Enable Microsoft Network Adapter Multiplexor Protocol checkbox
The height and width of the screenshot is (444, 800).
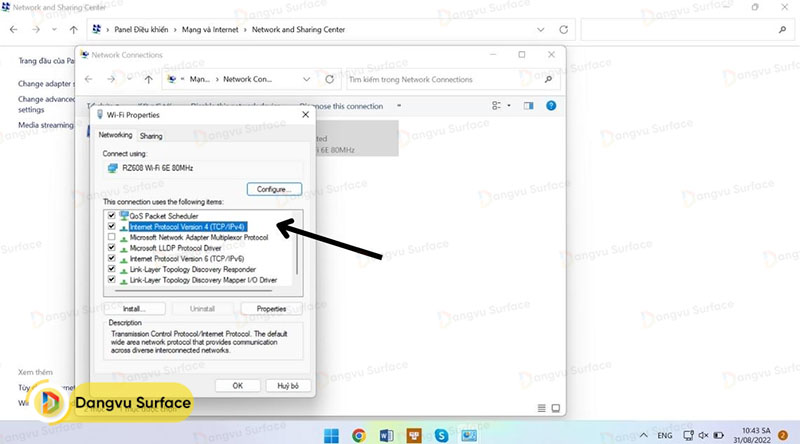(111, 237)
